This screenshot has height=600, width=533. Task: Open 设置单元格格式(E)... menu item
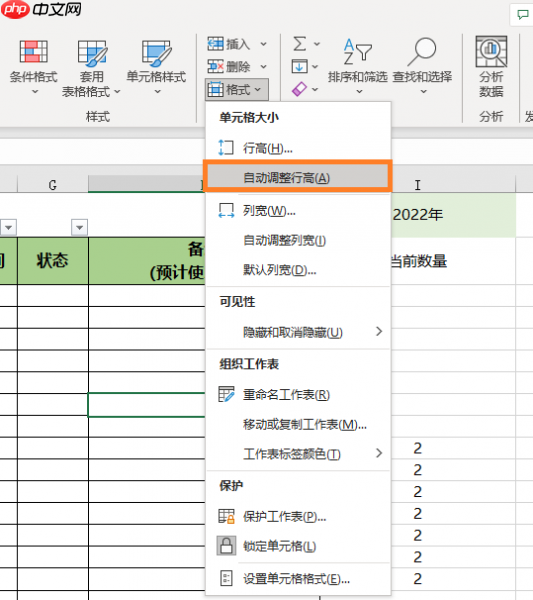[x=298, y=579]
